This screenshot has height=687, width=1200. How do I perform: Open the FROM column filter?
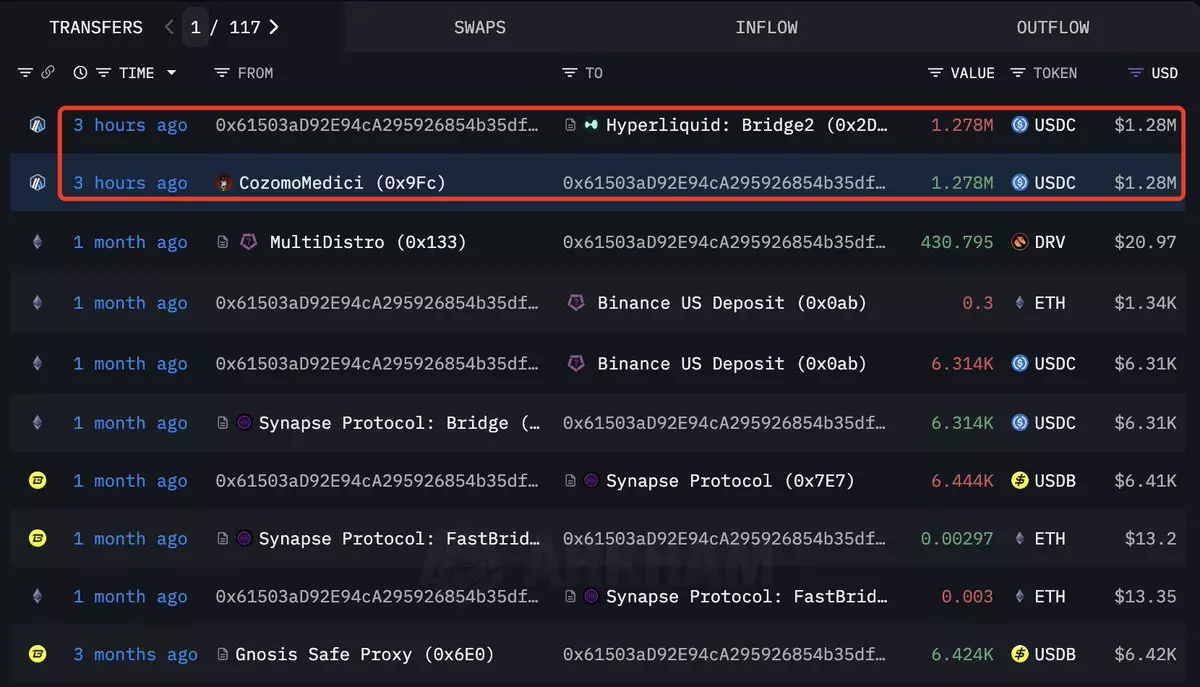pyautogui.click(x=222, y=73)
